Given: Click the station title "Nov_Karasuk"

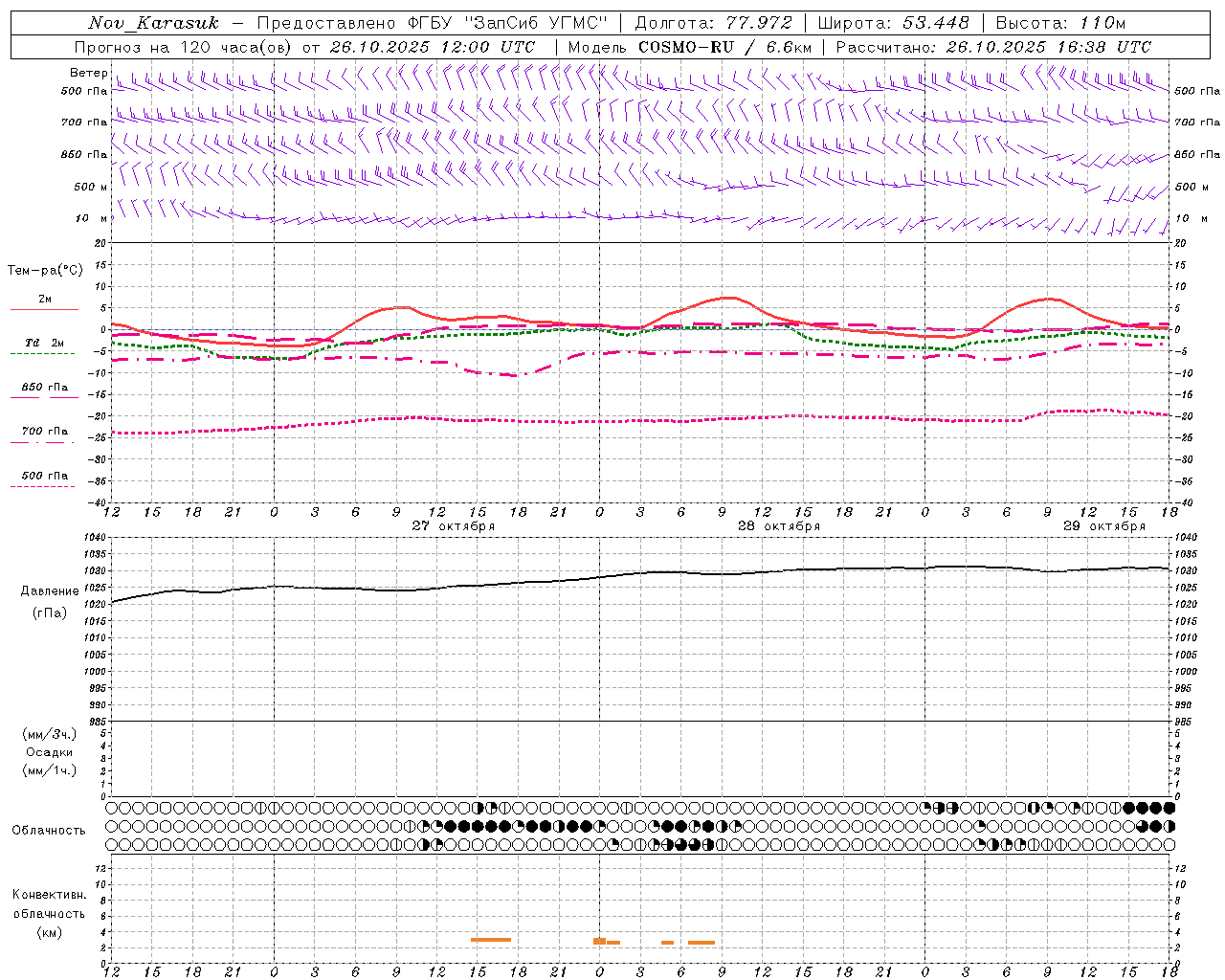Looking at the screenshot, I should (153, 23).
